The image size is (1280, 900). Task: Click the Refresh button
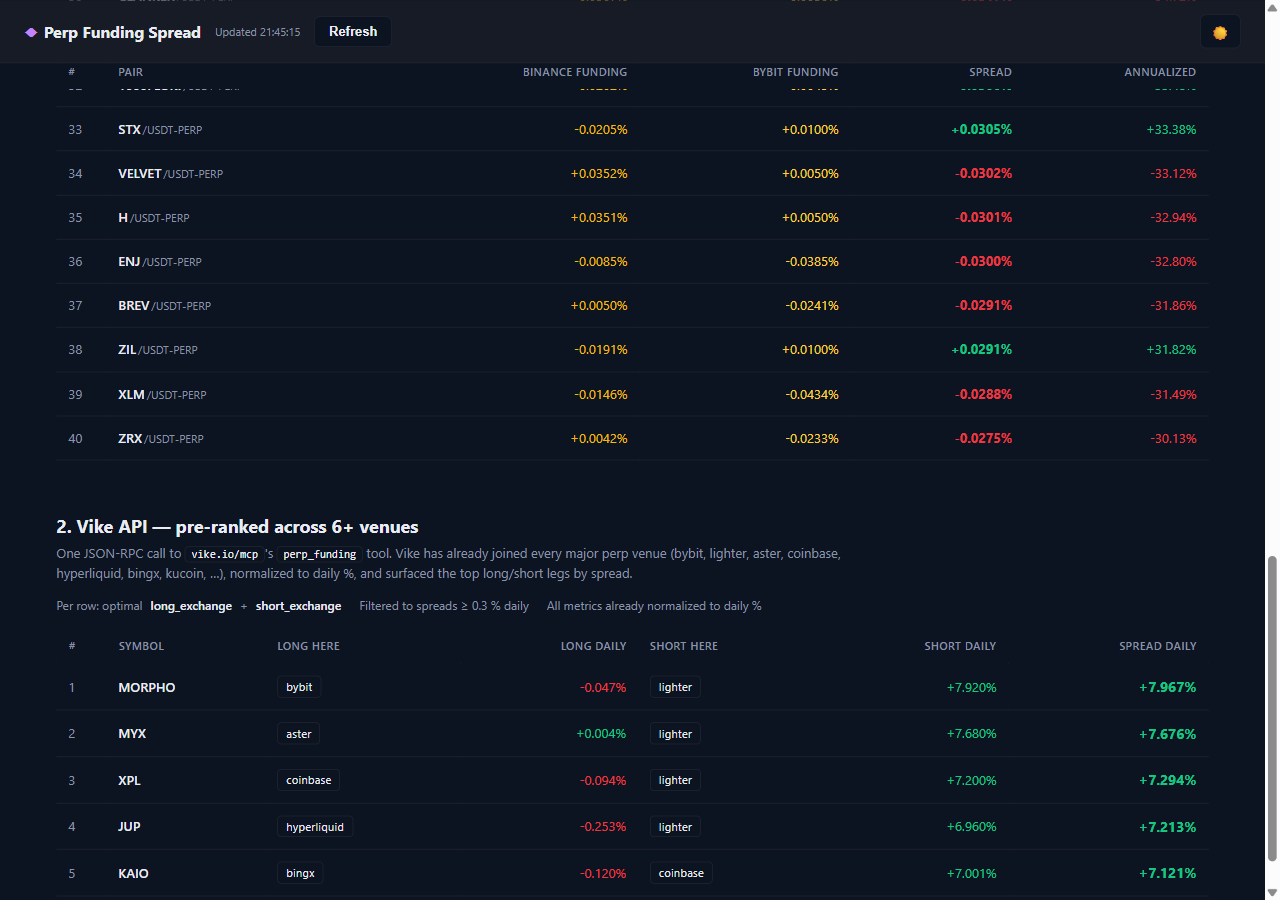(353, 31)
